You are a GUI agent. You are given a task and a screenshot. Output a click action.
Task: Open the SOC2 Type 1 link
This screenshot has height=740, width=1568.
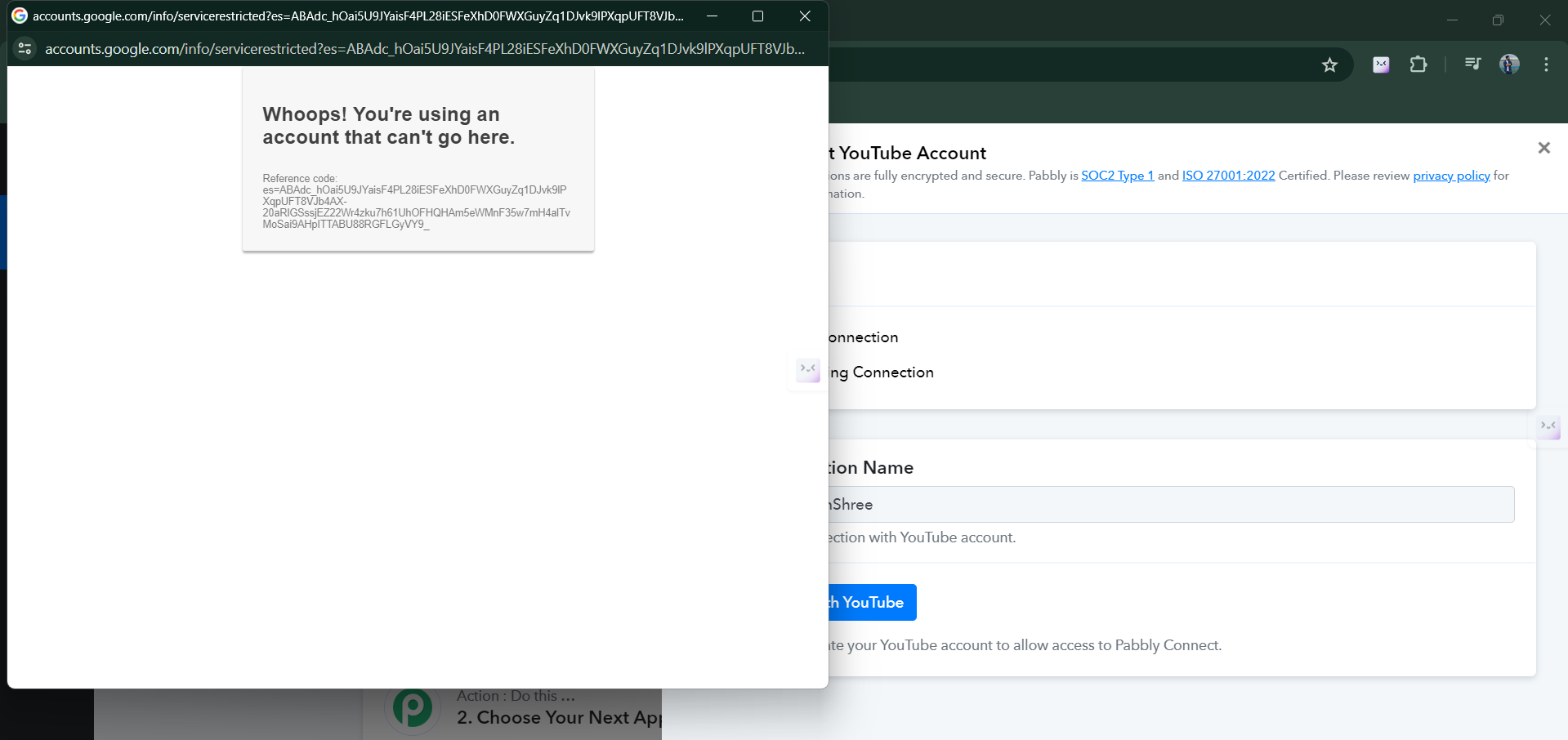1118,176
